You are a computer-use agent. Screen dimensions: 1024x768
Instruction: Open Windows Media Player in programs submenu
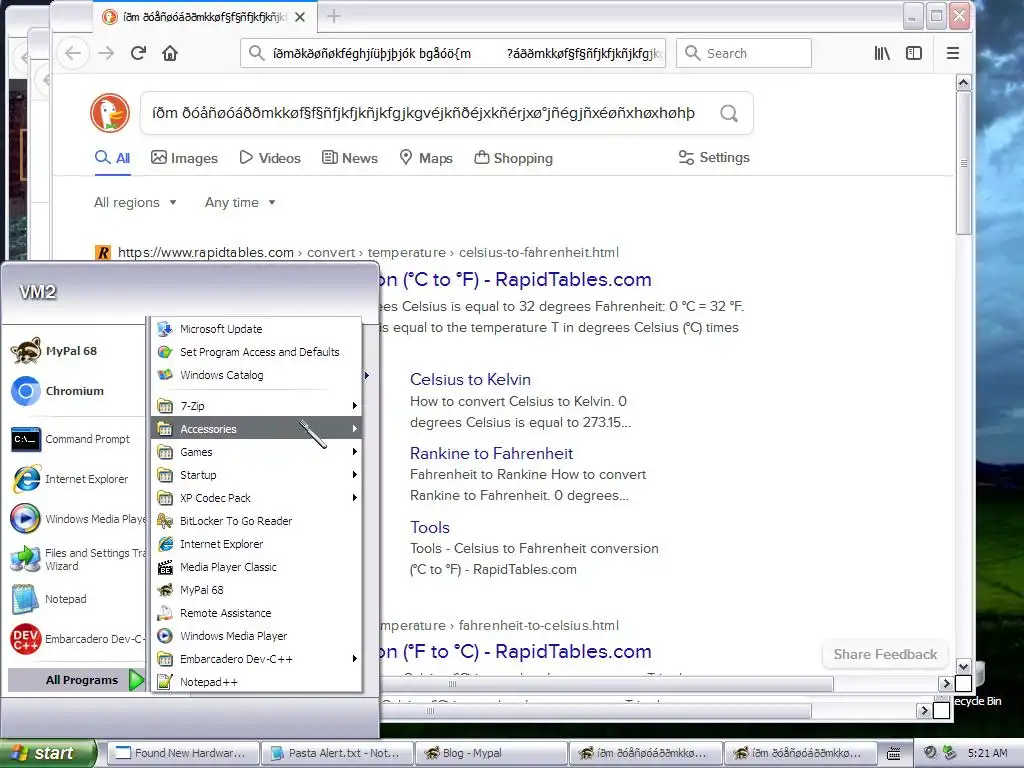[257, 635]
